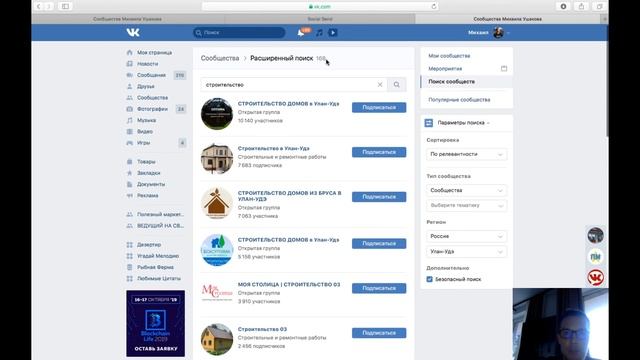
Task: Open the По релевантности sort dropdown
Action: coord(467,154)
